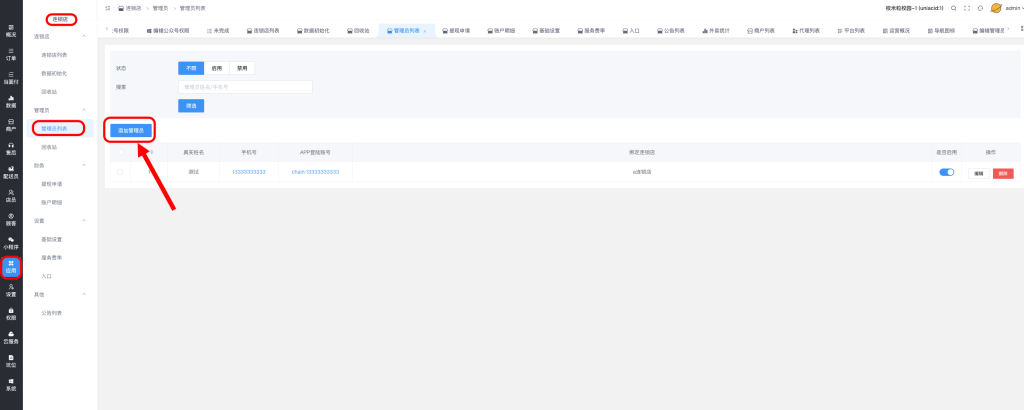
Task: Select the 应用 icon in the sidebar
Action: tap(11, 267)
